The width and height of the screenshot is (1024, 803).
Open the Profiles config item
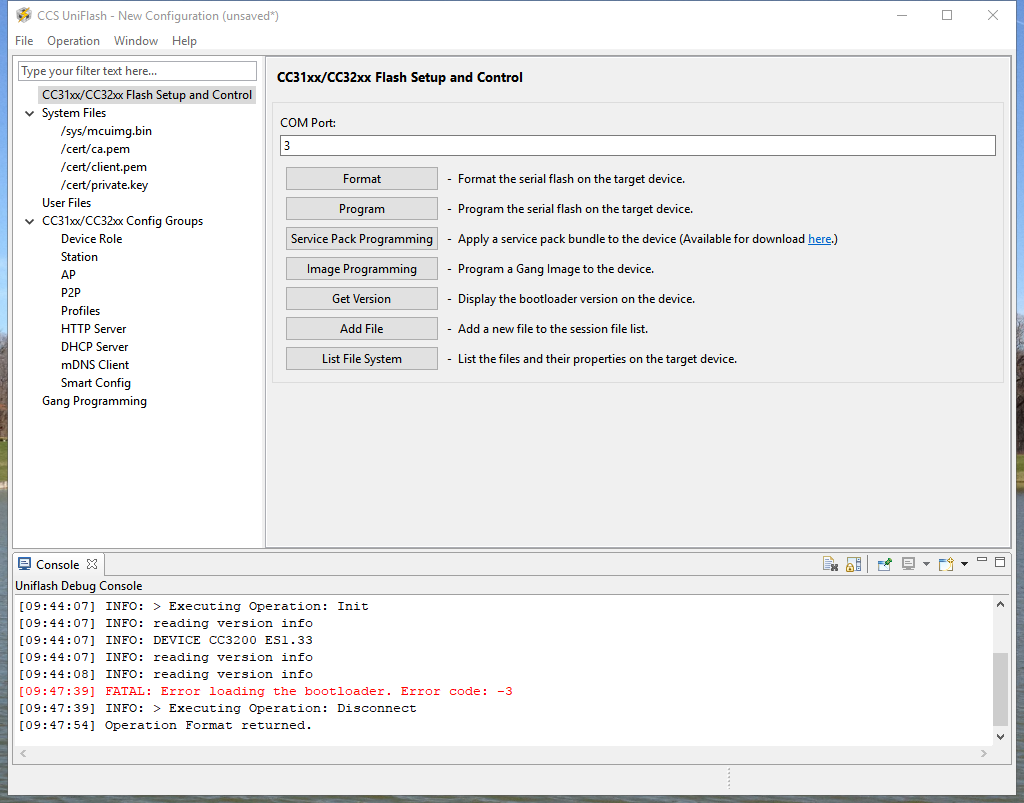coord(80,311)
